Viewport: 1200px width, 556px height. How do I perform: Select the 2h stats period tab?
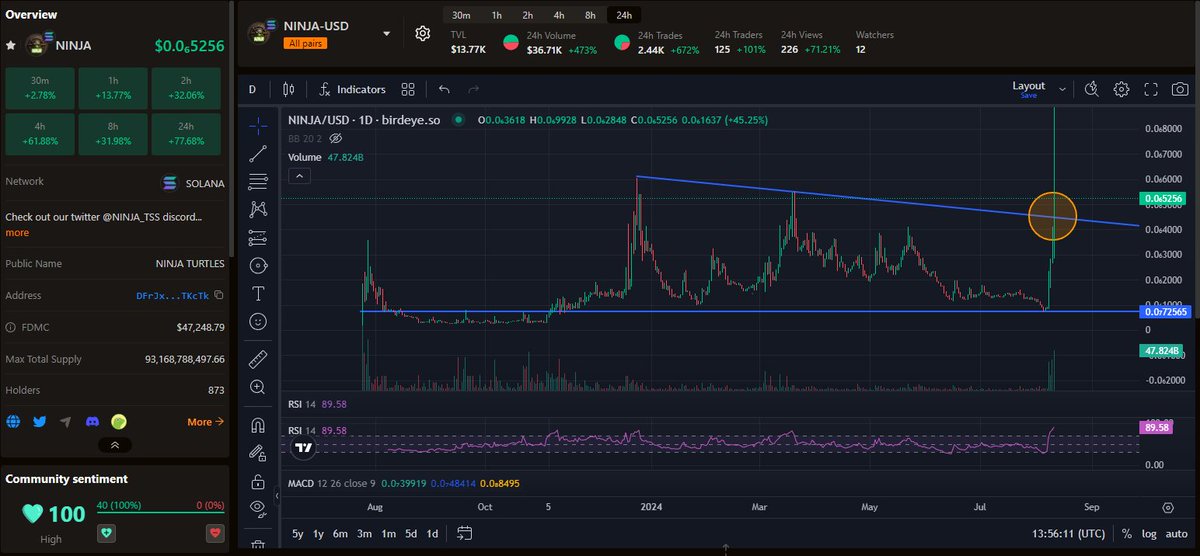pos(527,15)
